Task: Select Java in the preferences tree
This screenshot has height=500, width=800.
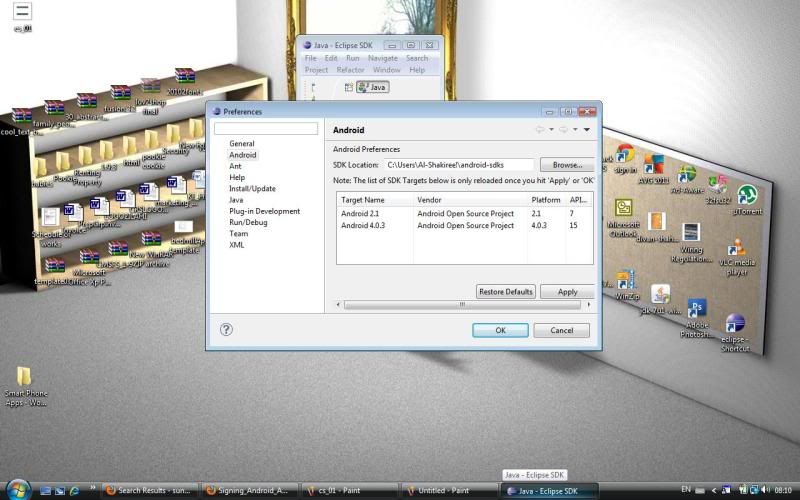Action: 236,200
